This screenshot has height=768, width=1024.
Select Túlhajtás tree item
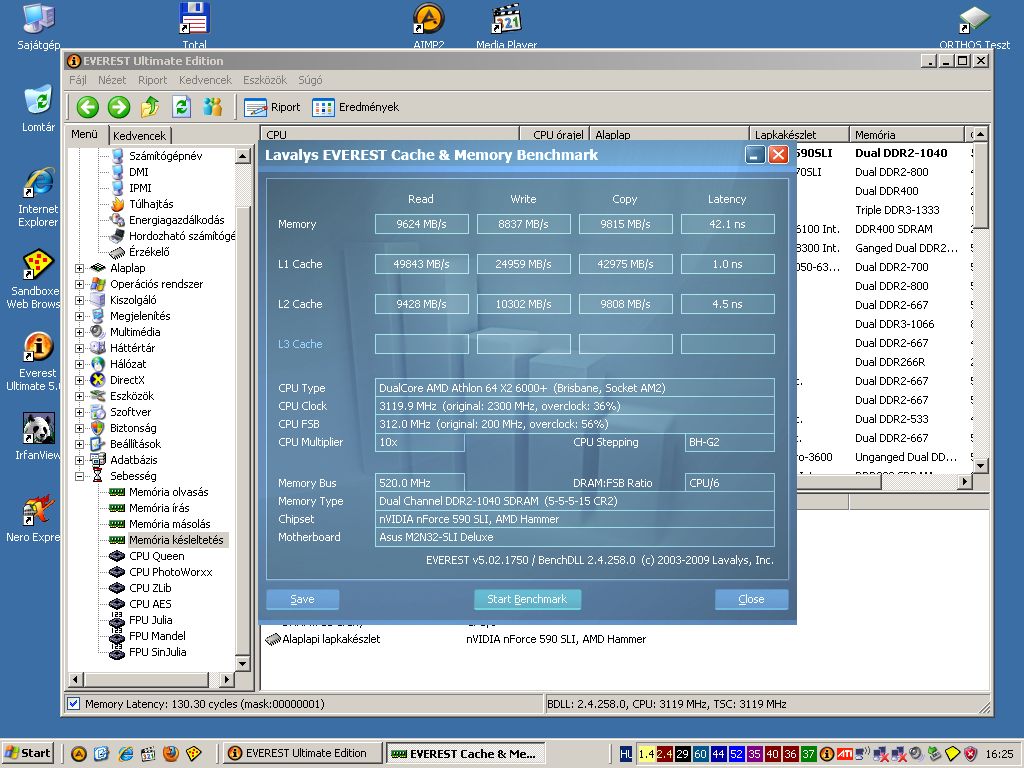click(151, 204)
